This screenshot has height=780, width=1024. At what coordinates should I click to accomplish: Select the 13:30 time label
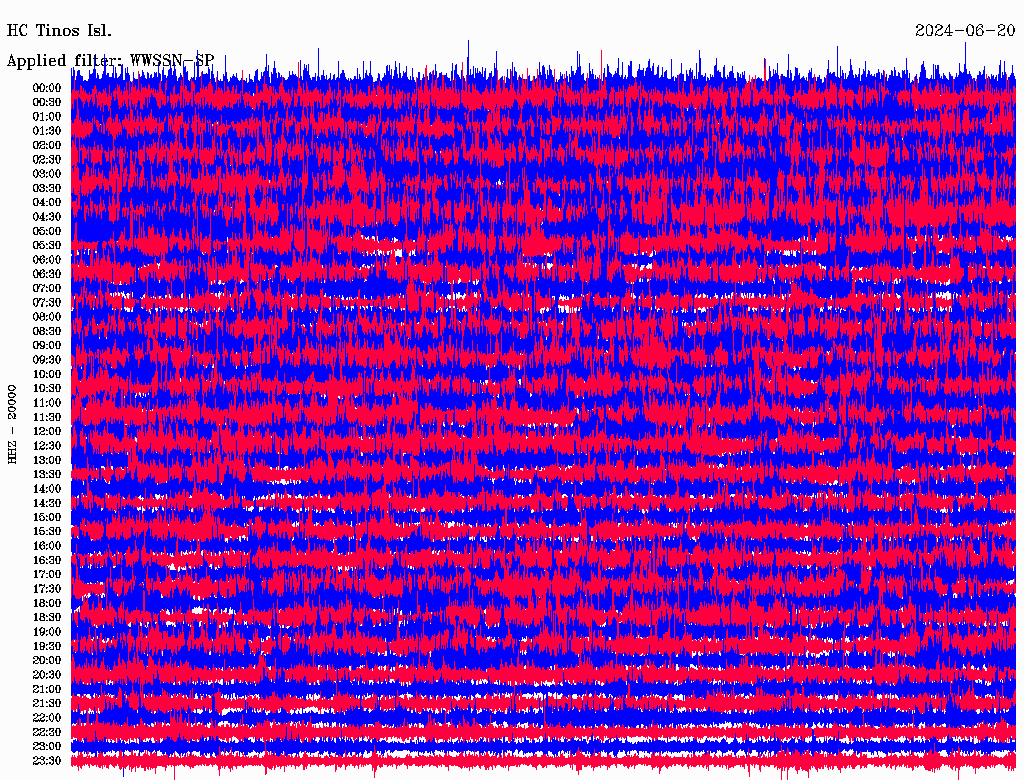click(47, 475)
